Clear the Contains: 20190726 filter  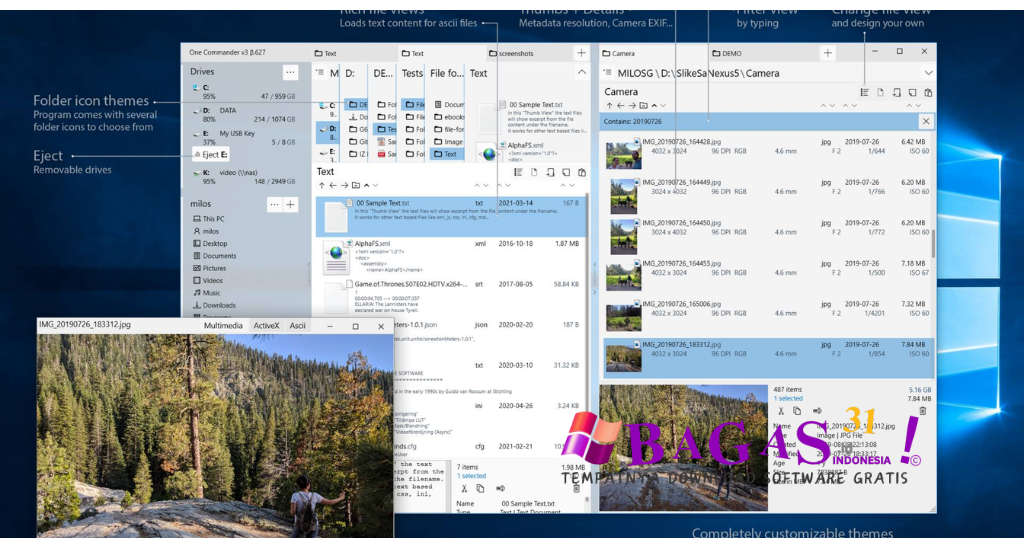(925, 121)
